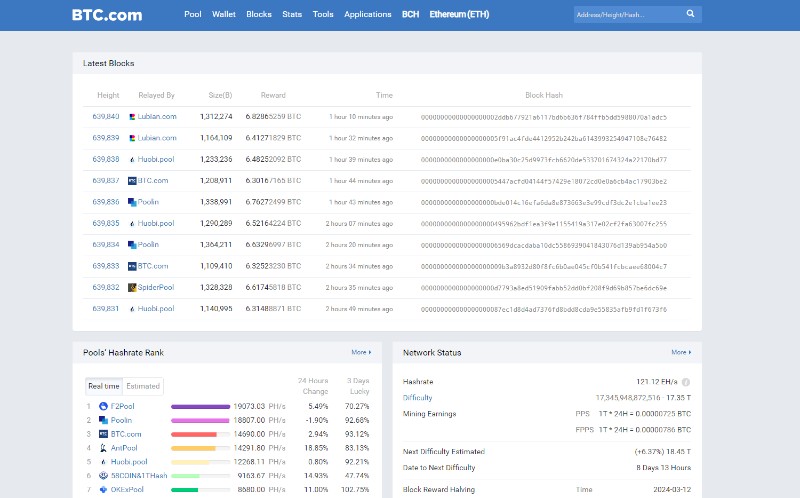Select the Estimated tab
This screenshot has height=498, width=800.
(x=143, y=386)
